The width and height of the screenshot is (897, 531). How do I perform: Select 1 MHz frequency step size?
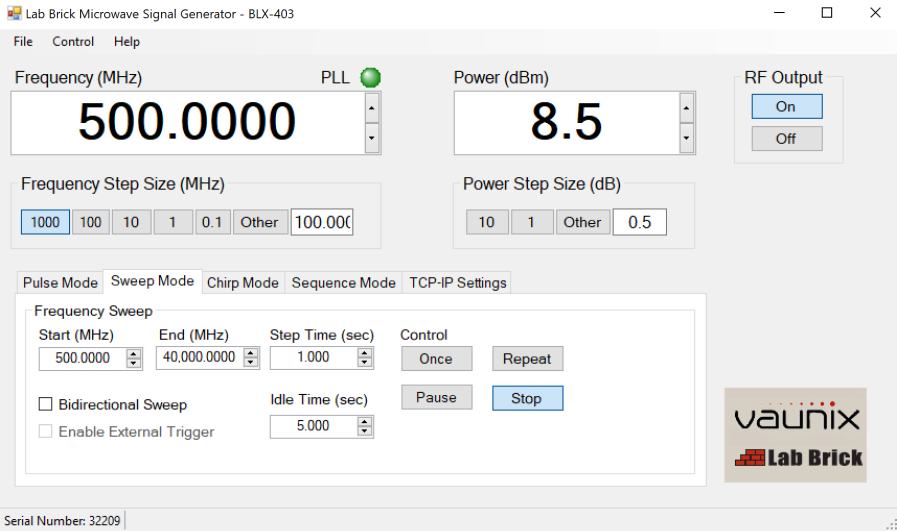(172, 222)
